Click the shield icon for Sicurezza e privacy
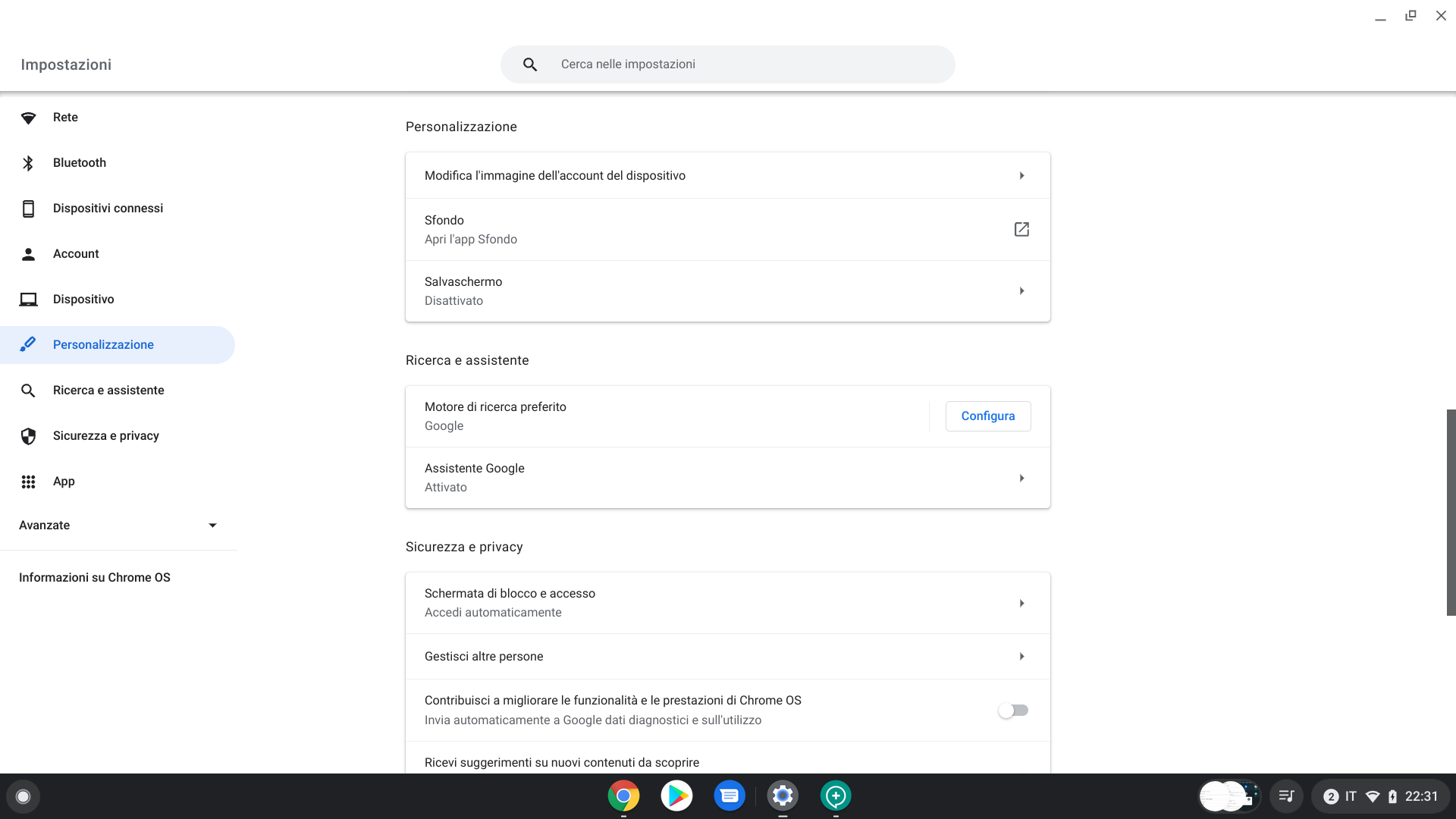The height and width of the screenshot is (819, 1456). [x=28, y=436]
